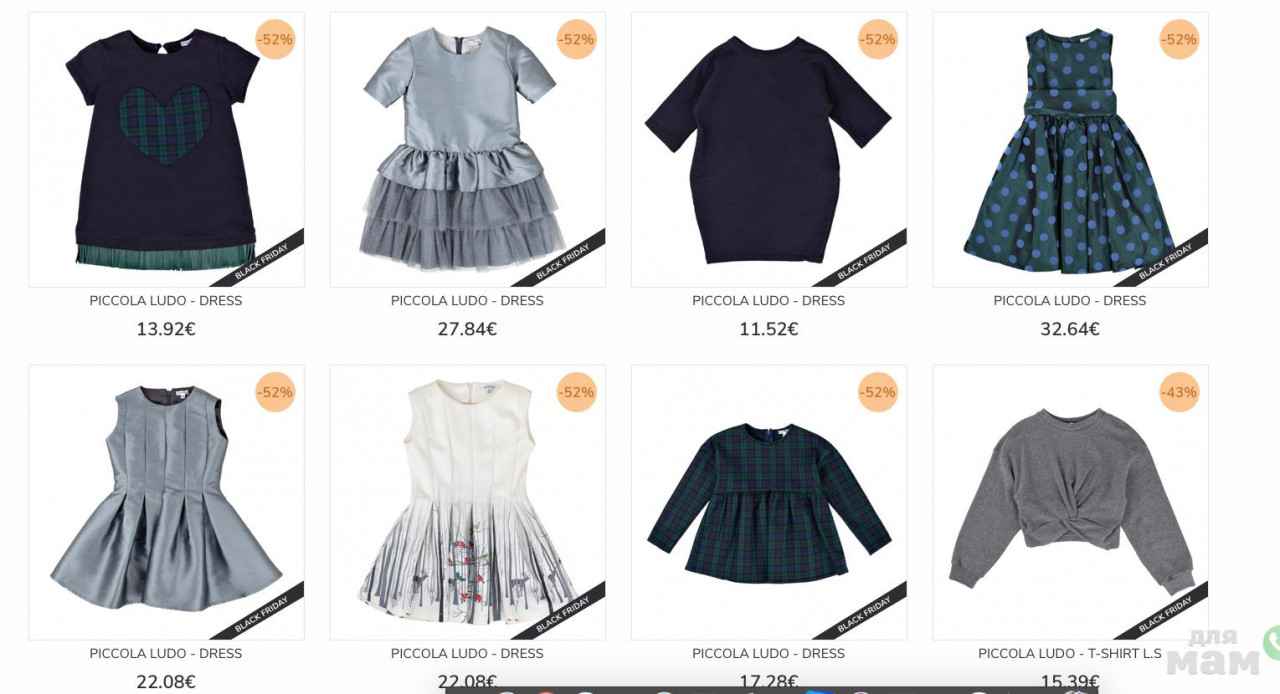View green plaid long-sleeve dress photo

pyautogui.click(x=769, y=502)
